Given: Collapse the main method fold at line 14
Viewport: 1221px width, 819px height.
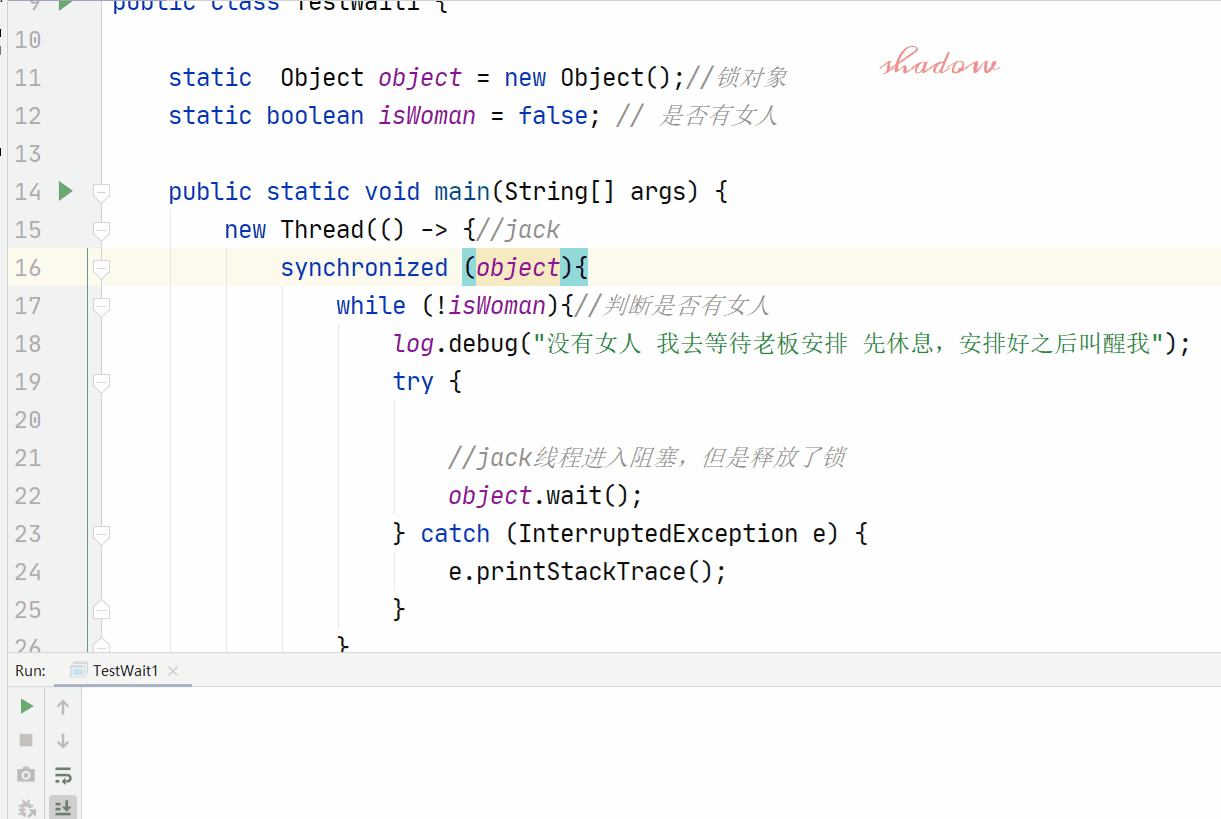Looking at the screenshot, I should click(x=100, y=191).
